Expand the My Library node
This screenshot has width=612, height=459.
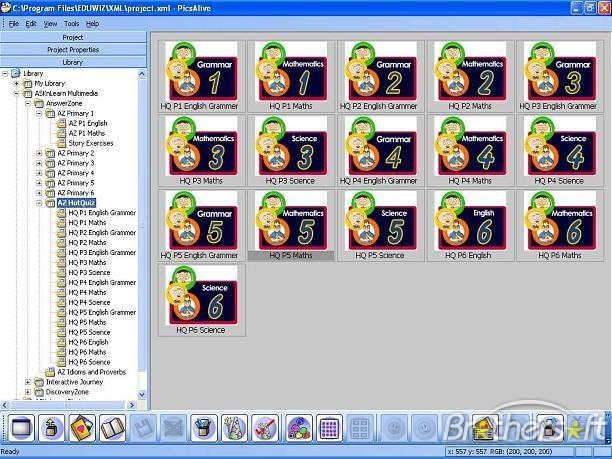click(x=16, y=84)
